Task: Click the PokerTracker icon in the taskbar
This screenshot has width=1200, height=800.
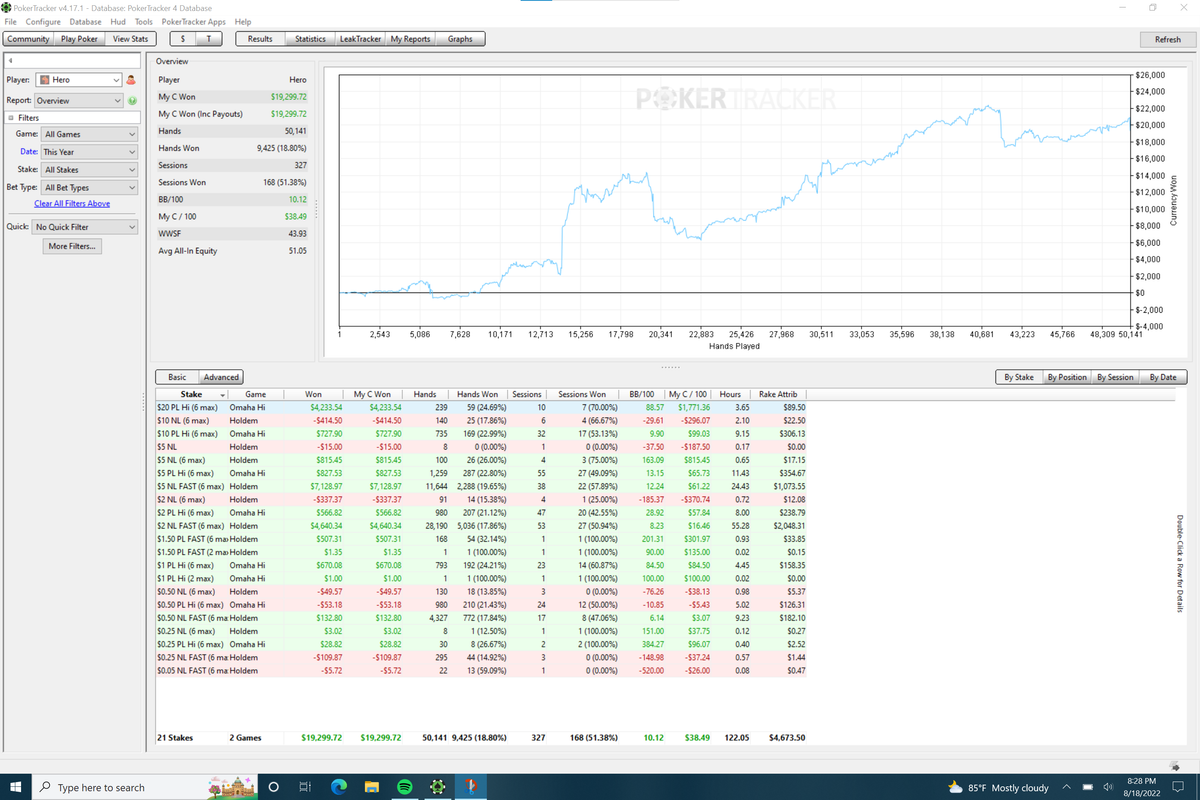Action: coord(436,787)
